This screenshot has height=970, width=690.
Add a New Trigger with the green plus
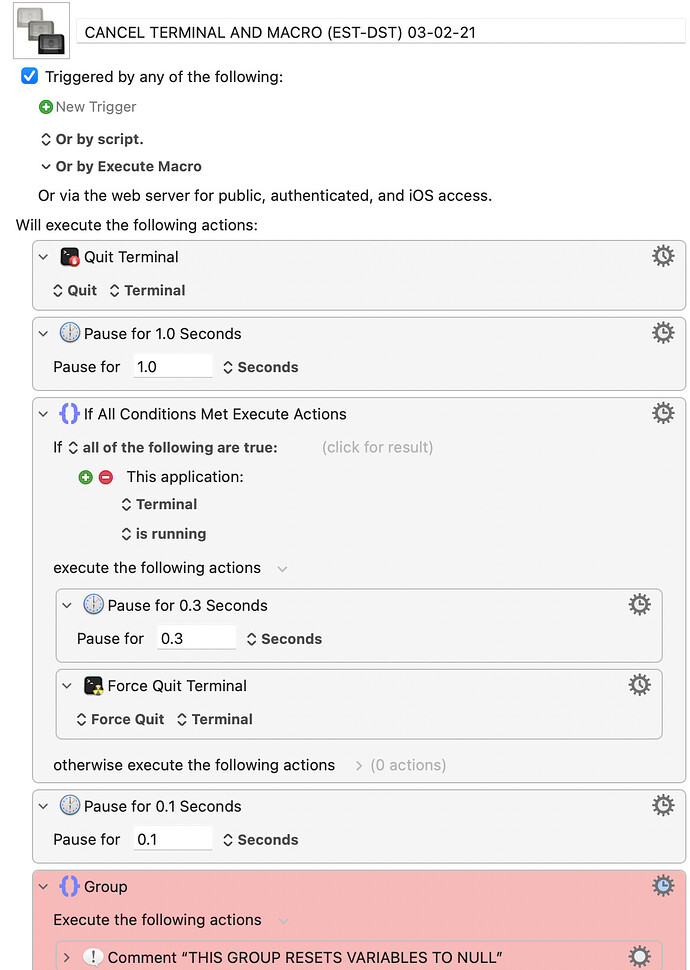[46, 107]
